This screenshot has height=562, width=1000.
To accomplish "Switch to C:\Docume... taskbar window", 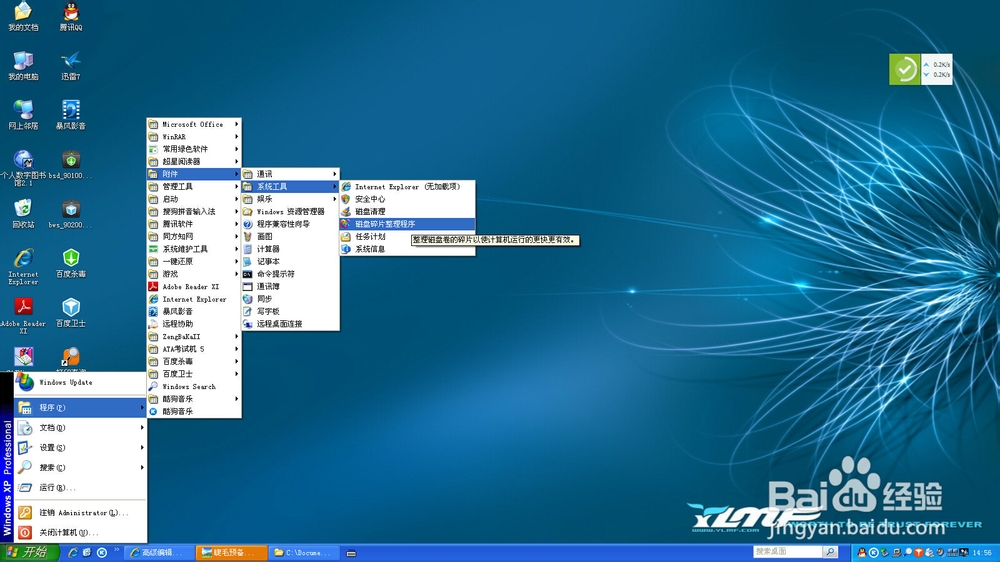I will [303, 552].
